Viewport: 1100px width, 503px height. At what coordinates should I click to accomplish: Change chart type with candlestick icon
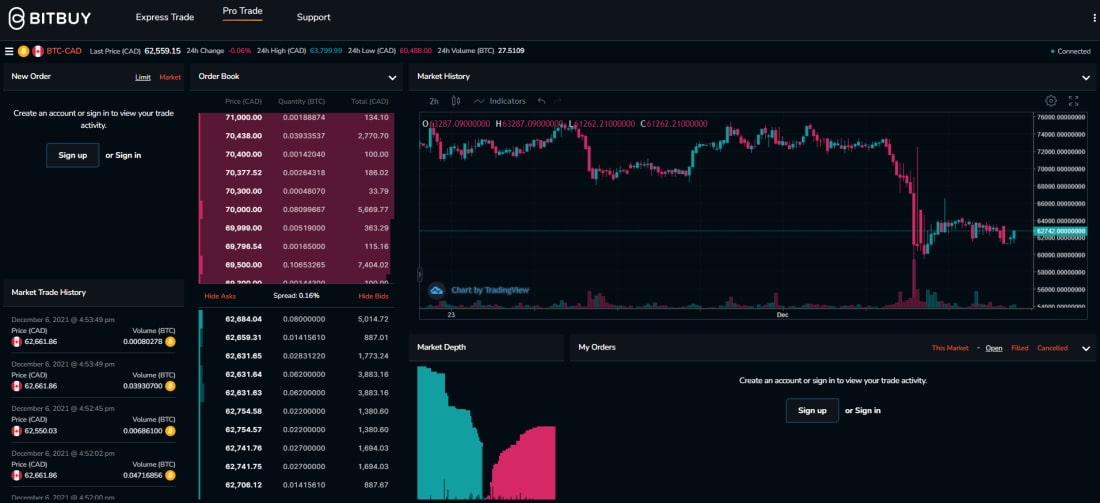(x=456, y=101)
